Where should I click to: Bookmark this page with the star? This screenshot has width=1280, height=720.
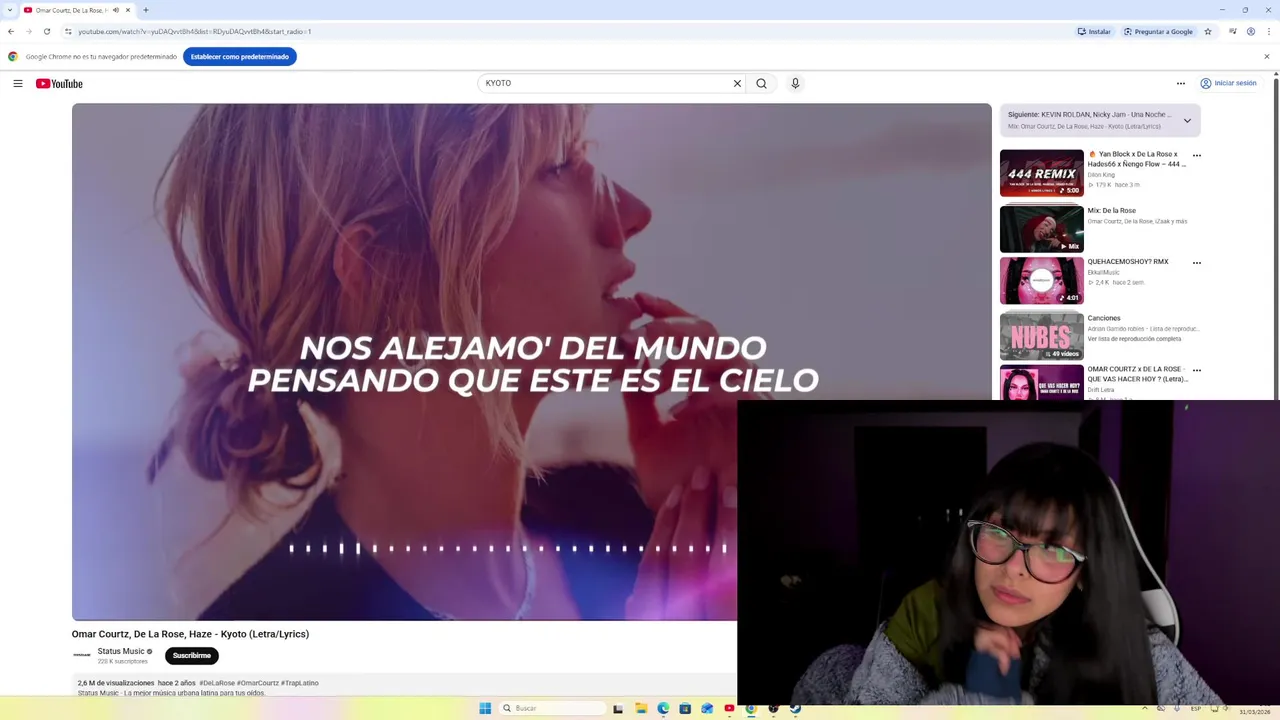coord(1208,32)
